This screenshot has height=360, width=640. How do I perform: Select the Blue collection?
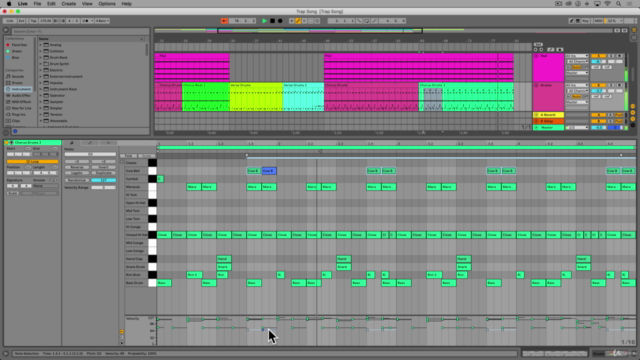(x=16, y=58)
